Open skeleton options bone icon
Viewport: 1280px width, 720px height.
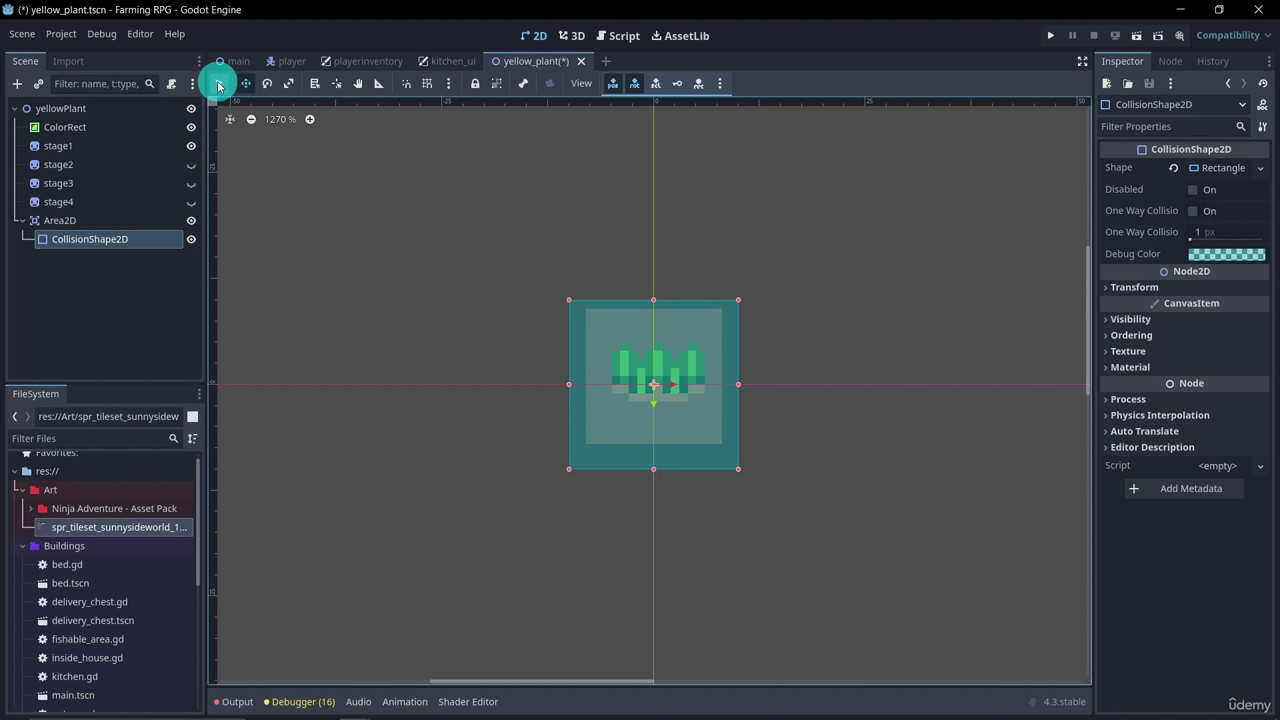click(x=523, y=84)
